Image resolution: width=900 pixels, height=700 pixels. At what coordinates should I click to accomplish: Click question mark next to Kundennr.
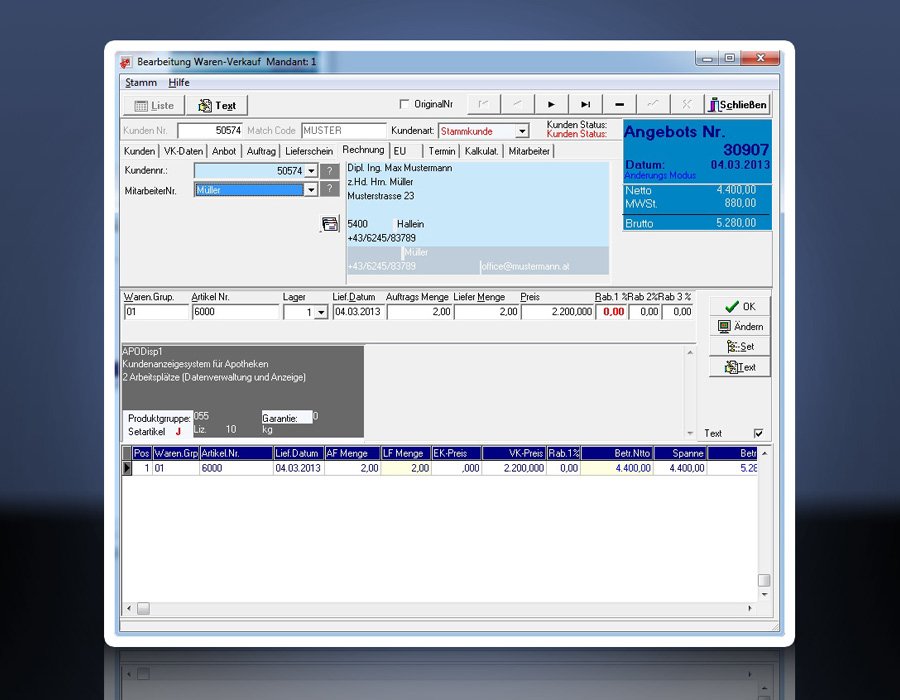click(x=329, y=171)
